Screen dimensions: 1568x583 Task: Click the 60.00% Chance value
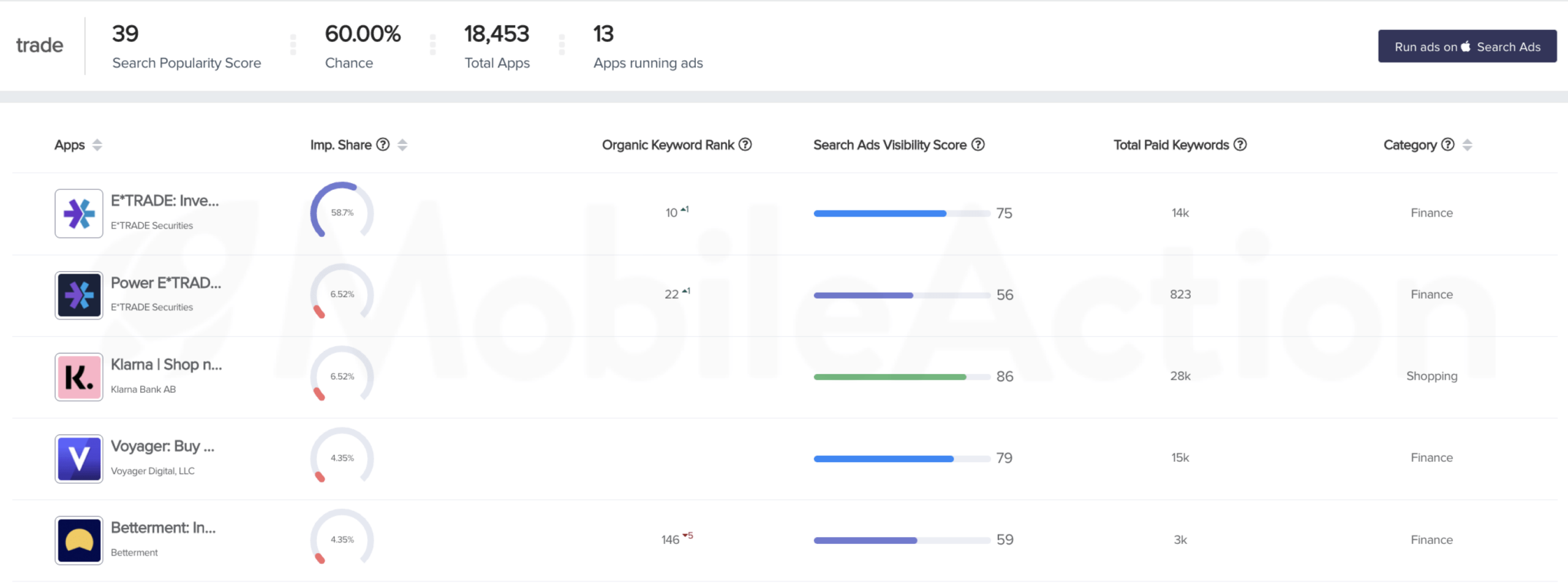(x=363, y=34)
